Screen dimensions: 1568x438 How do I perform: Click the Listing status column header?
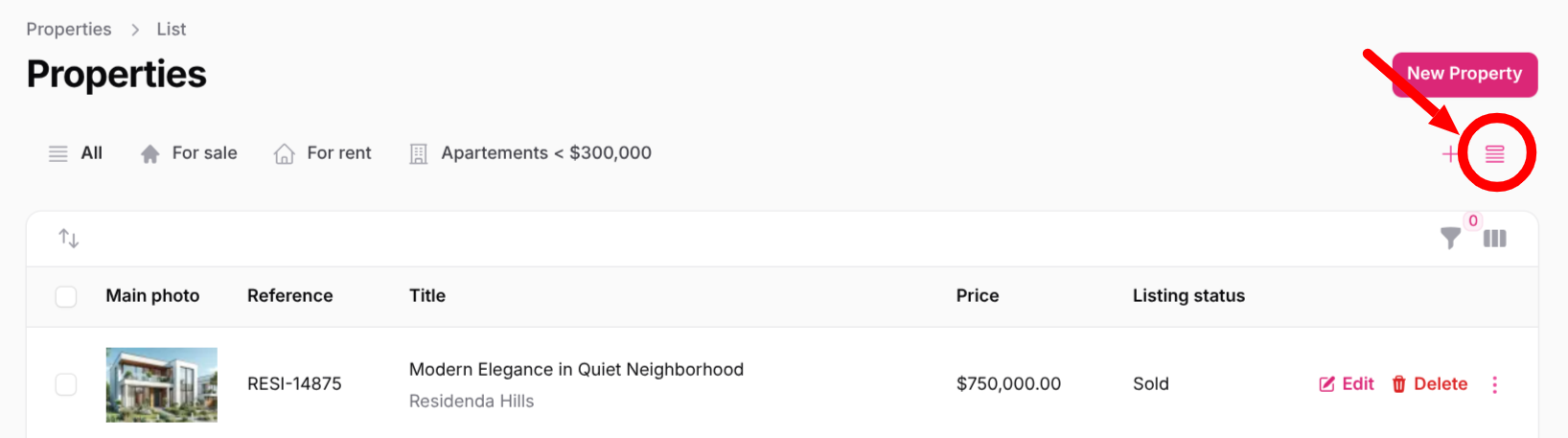[x=1188, y=296]
